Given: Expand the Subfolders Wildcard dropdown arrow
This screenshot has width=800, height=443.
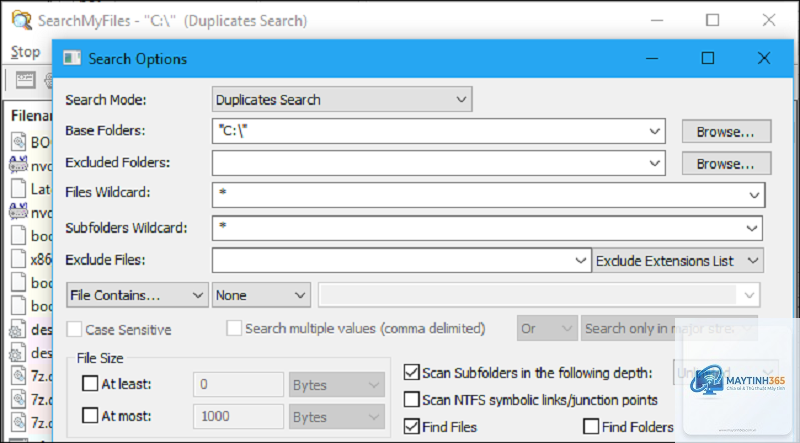Looking at the screenshot, I should pos(752,228).
